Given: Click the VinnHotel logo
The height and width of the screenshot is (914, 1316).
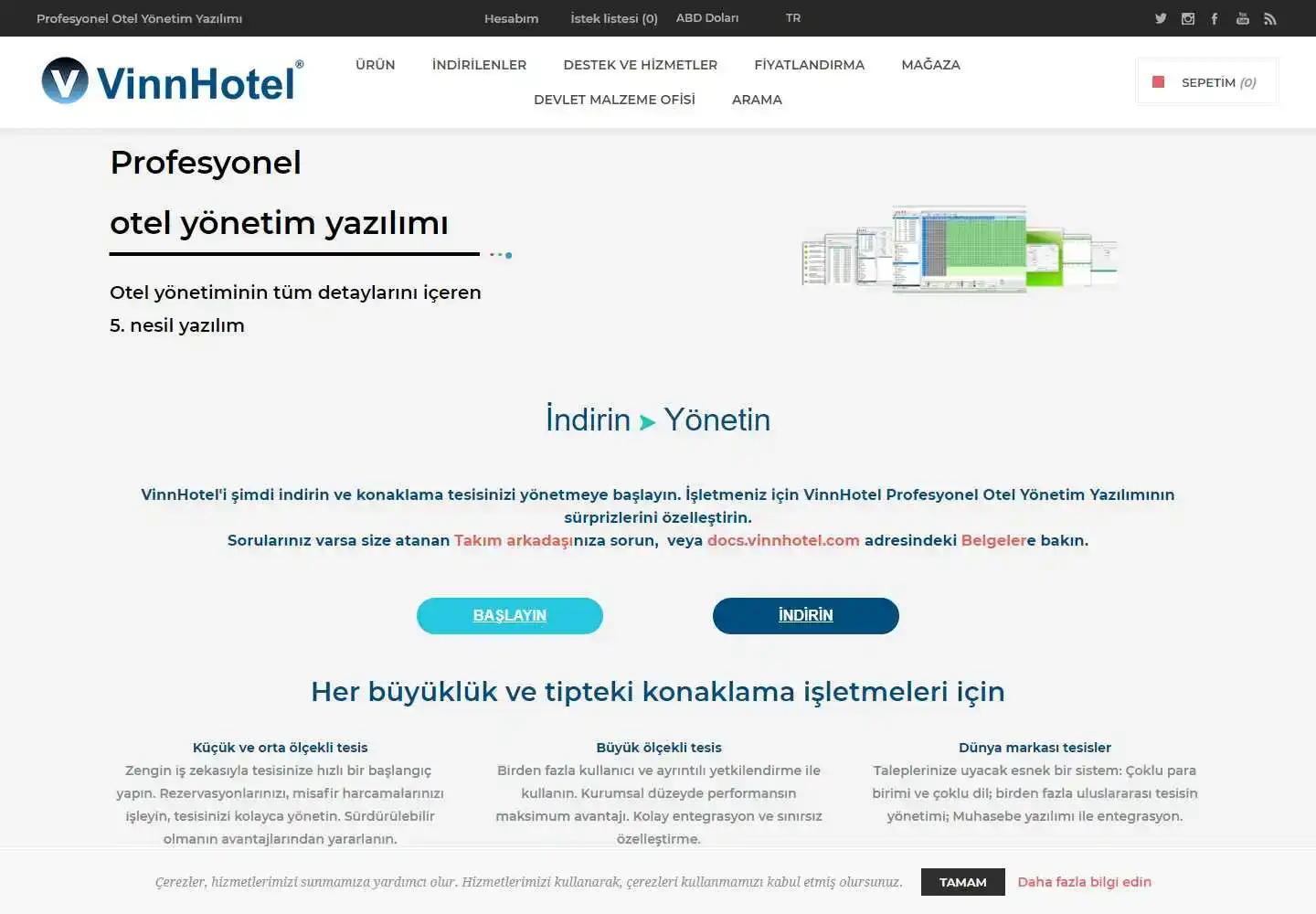Looking at the screenshot, I should pos(173,81).
